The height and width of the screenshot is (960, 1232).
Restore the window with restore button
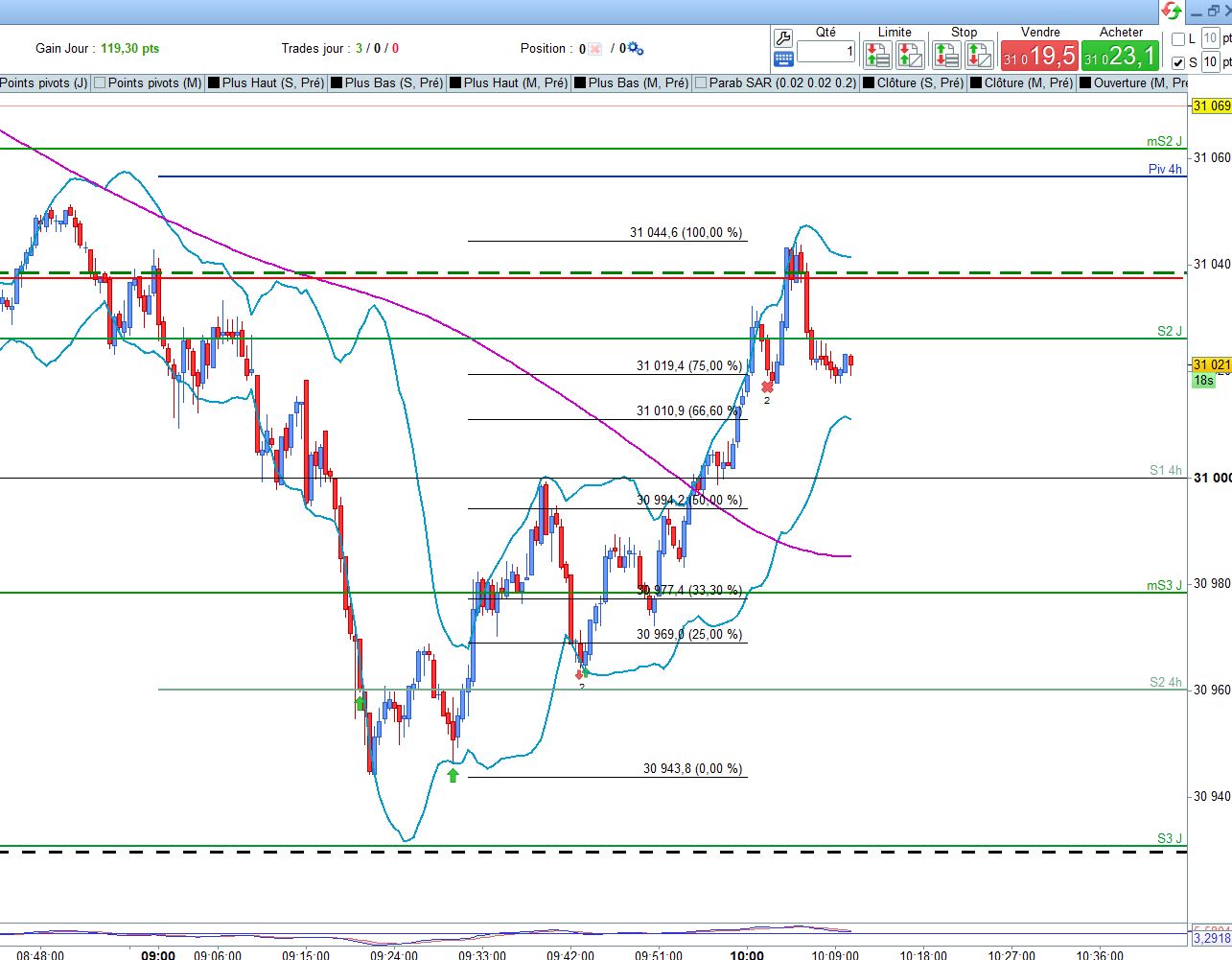[x=1214, y=11]
